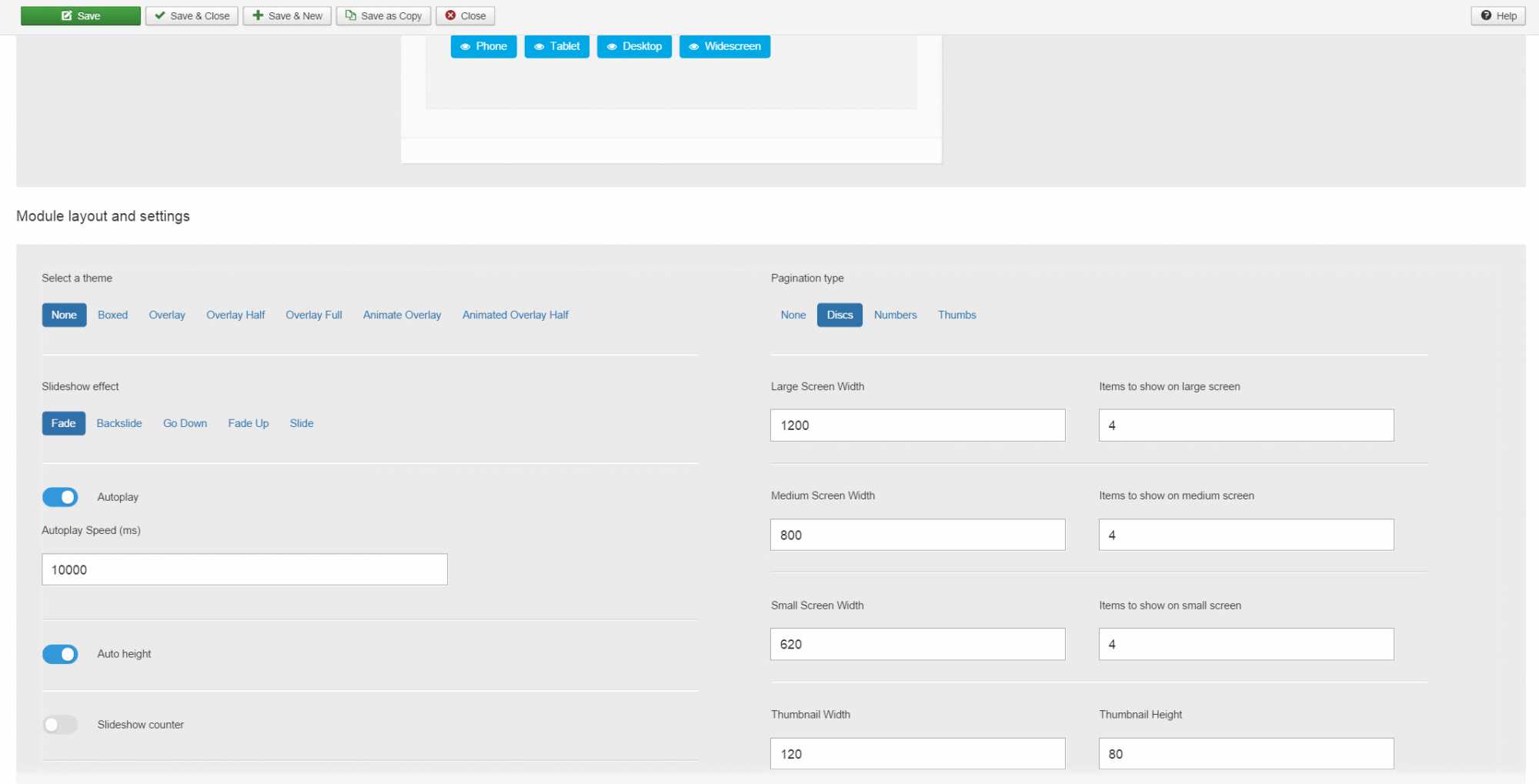Click the Medium Screen Width field
This screenshot has width=1539, height=784.
917,535
